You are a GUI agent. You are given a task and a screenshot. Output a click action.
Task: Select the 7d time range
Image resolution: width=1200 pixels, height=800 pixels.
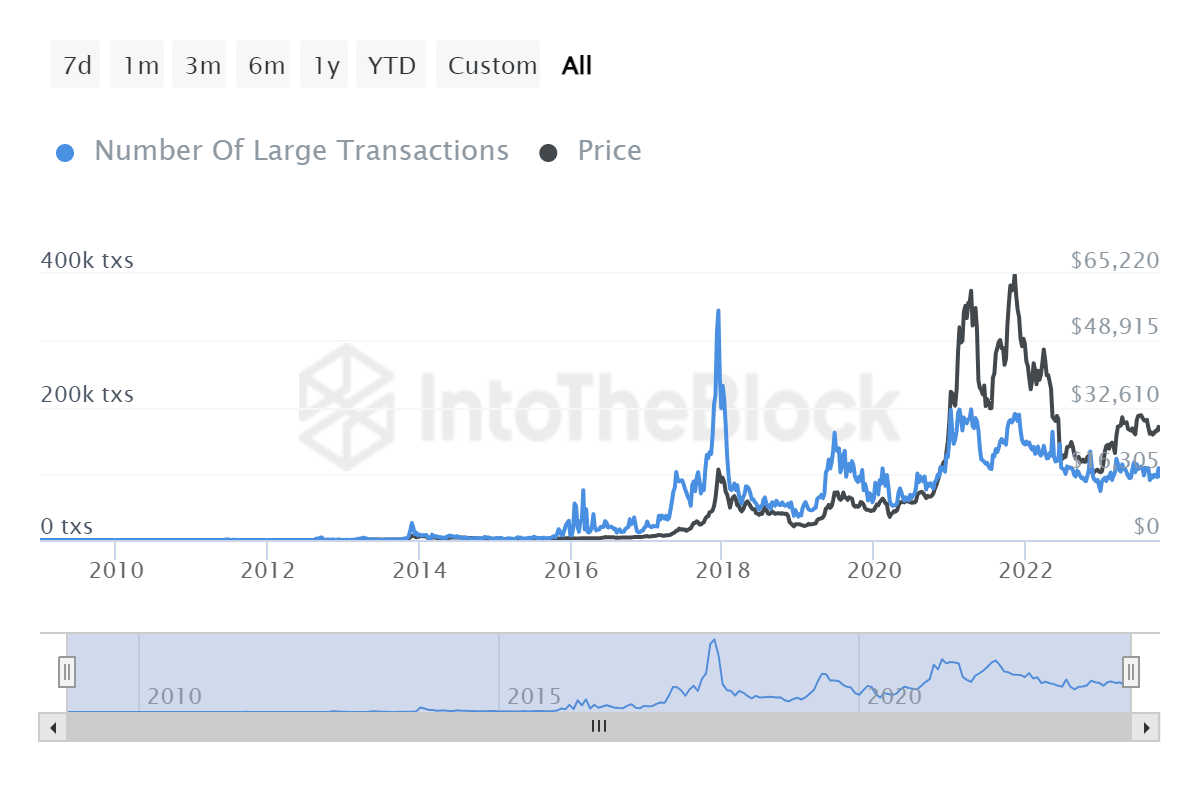(76, 66)
